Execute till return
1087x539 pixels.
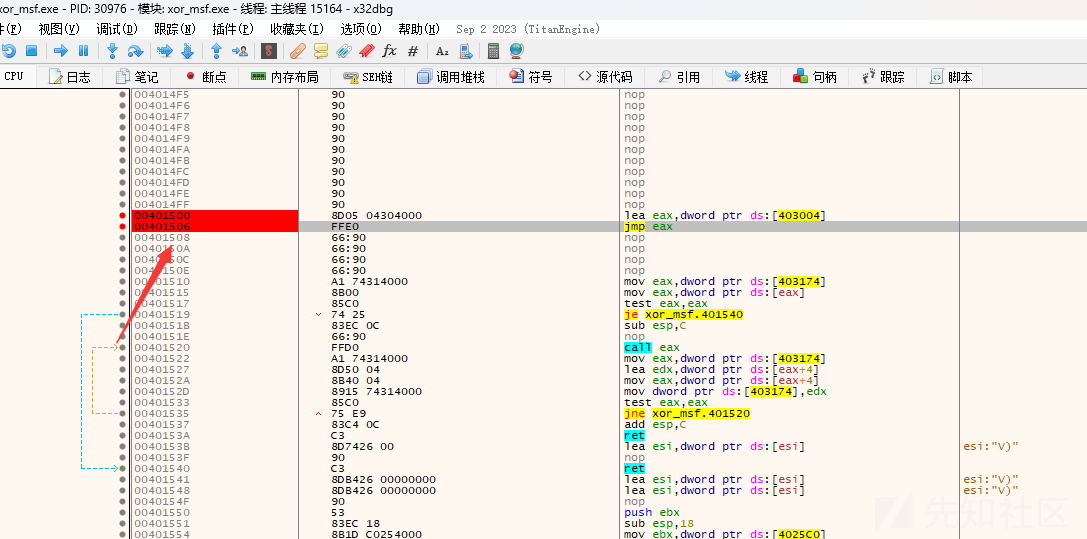(216, 51)
